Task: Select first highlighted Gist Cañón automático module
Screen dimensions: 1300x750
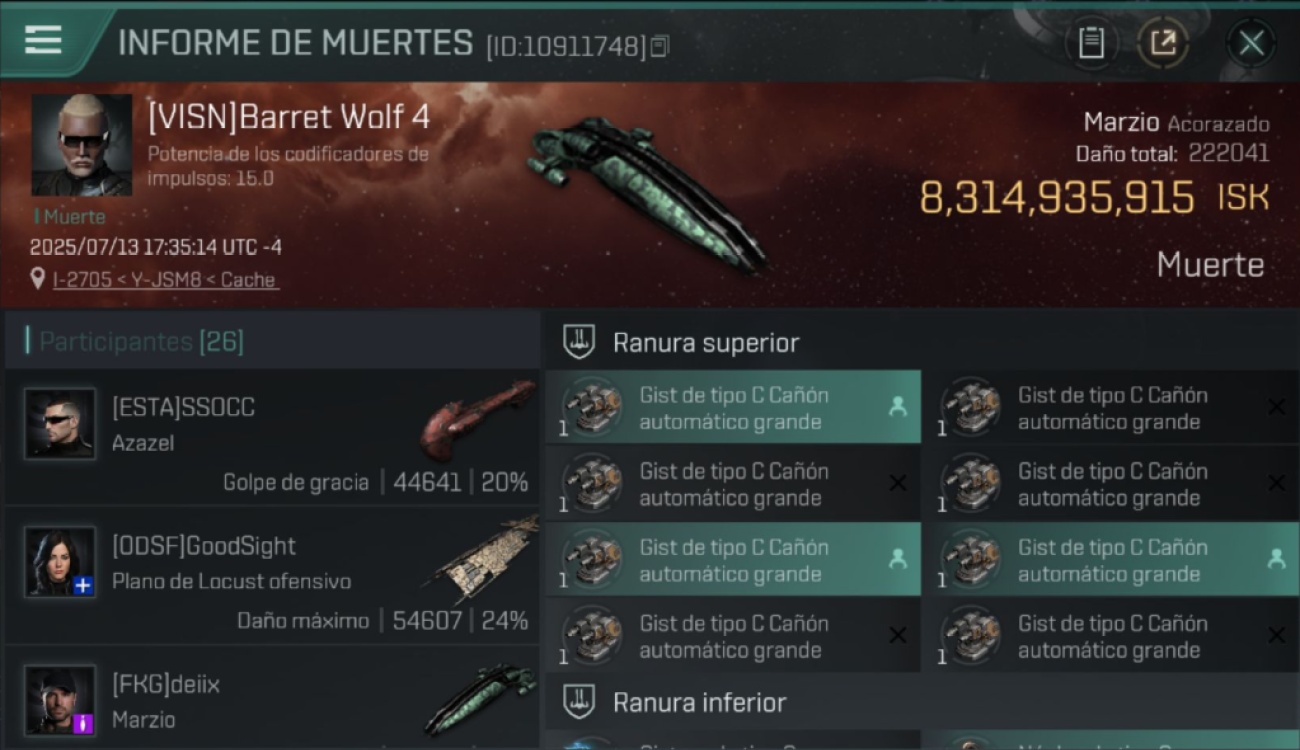Action: click(x=733, y=408)
